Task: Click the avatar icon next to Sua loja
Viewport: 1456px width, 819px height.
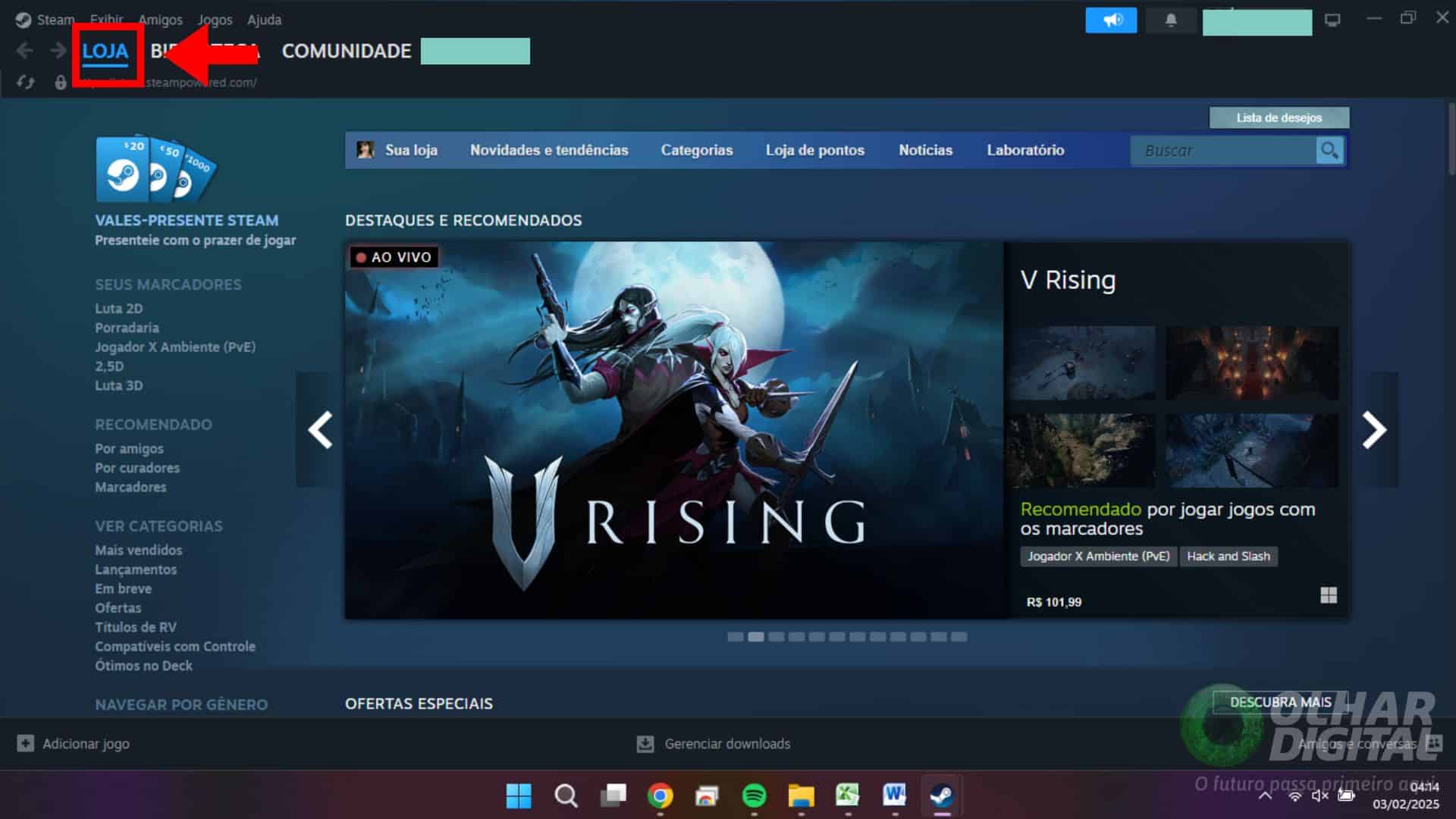Action: click(366, 150)
